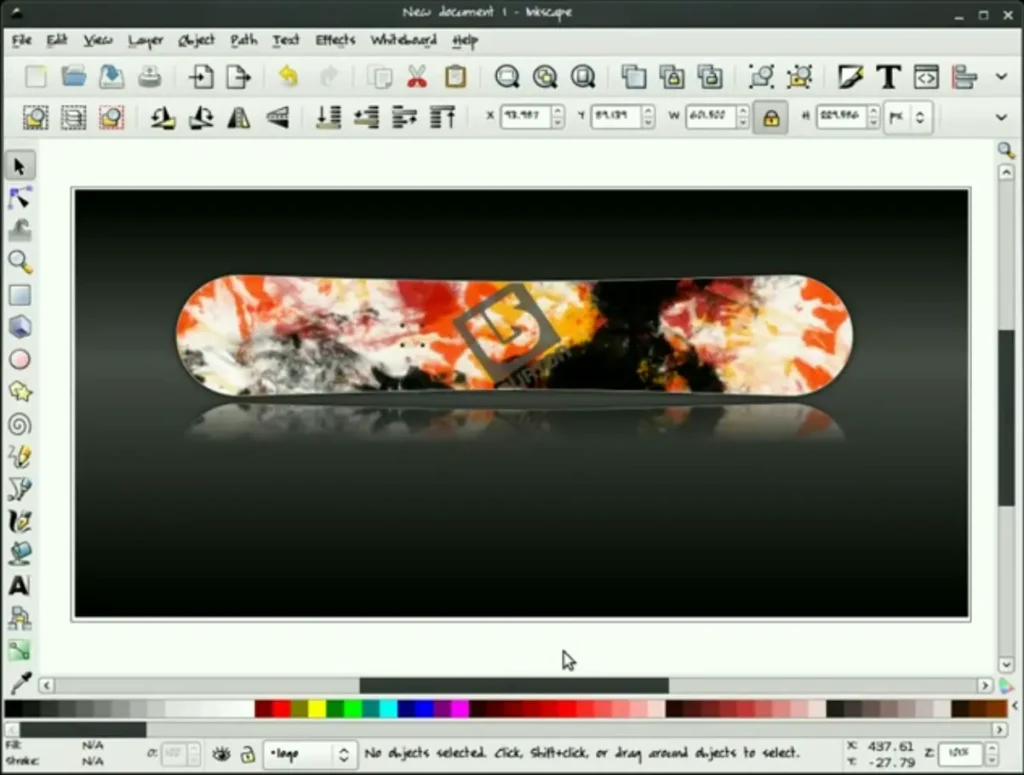
Task: Select the Node edit tool
Action: coord(20,198)
